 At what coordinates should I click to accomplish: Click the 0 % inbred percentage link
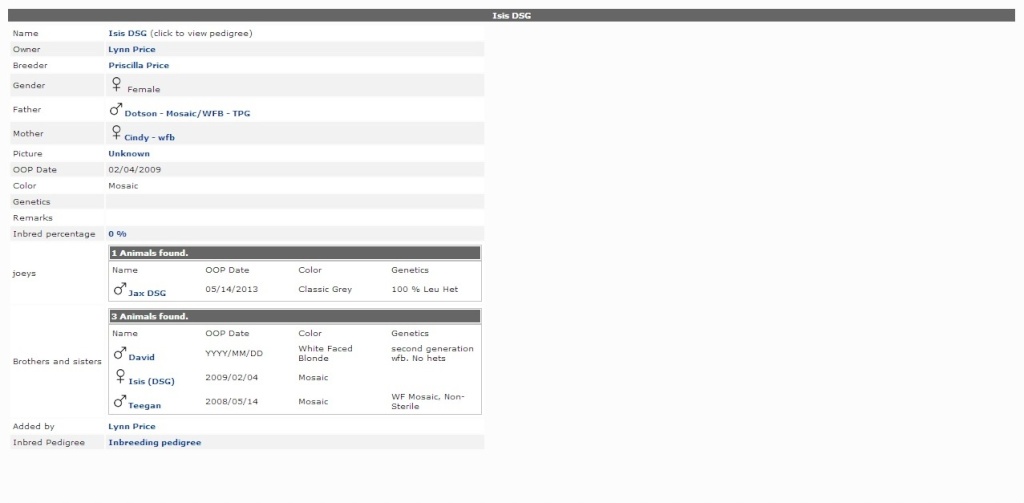click(x=118, y=234)
